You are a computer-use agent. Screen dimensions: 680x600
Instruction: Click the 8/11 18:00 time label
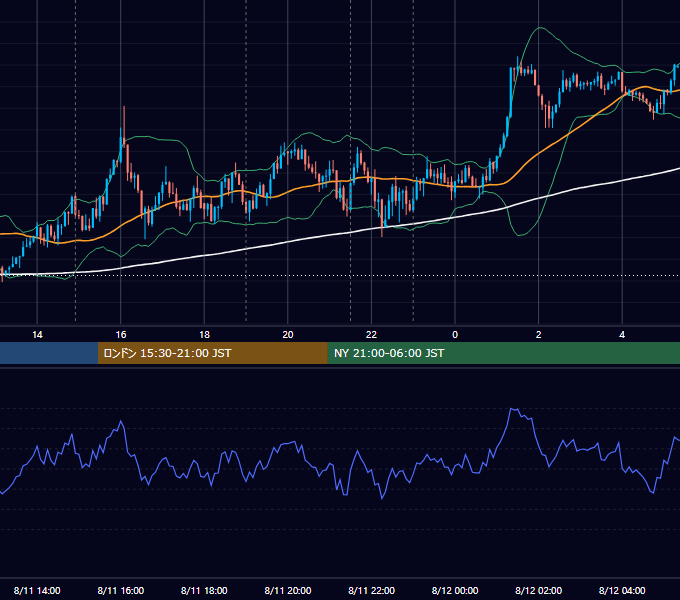pos(204,590)
